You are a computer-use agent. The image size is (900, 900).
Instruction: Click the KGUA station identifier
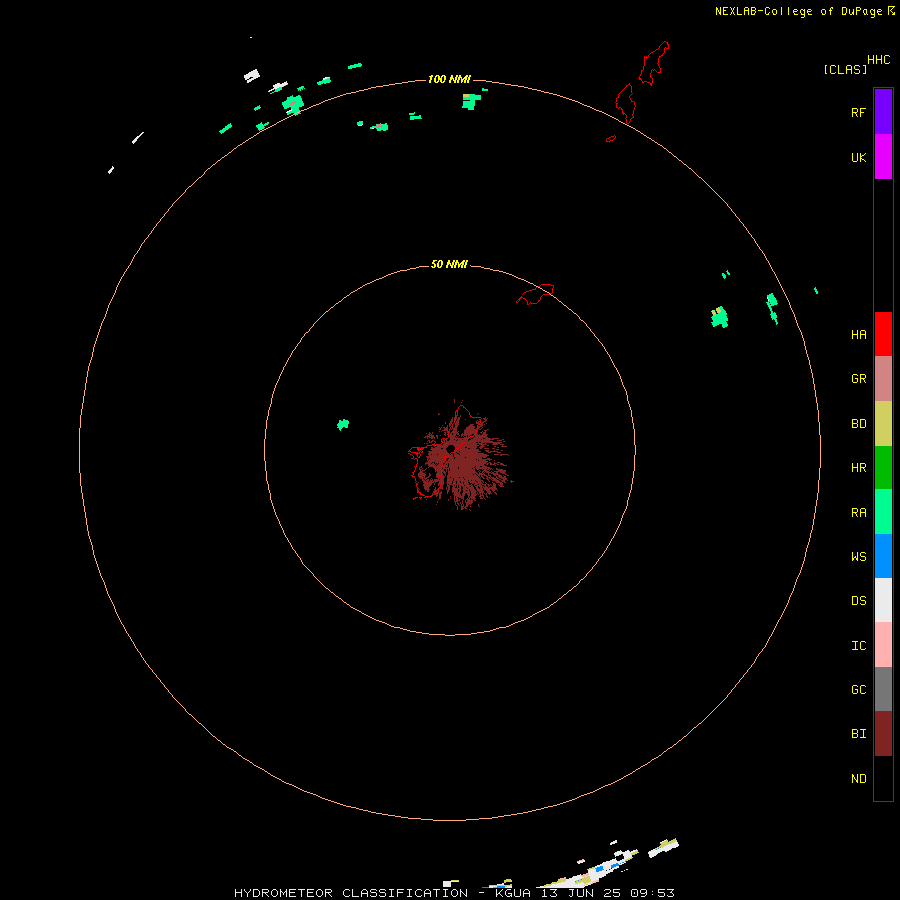(514, 893)
